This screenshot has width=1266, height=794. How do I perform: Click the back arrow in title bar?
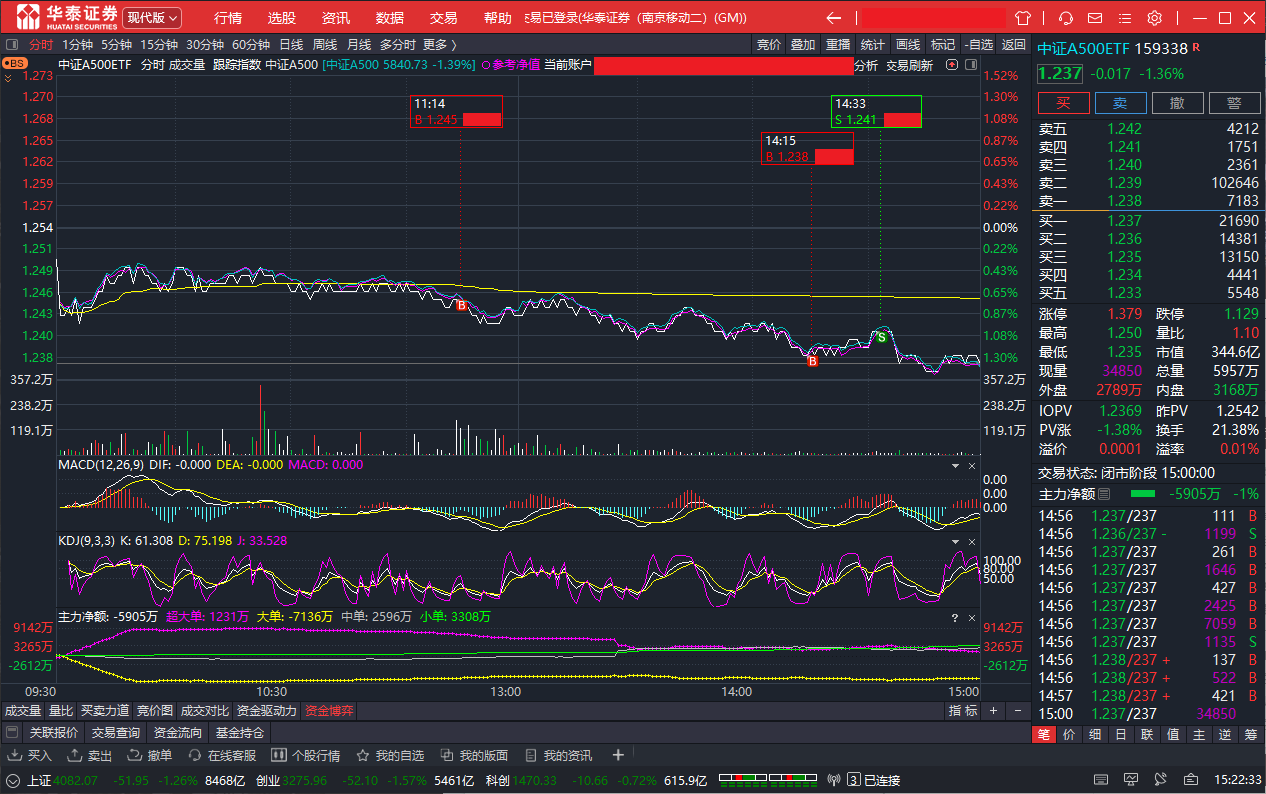pos(833,18)
